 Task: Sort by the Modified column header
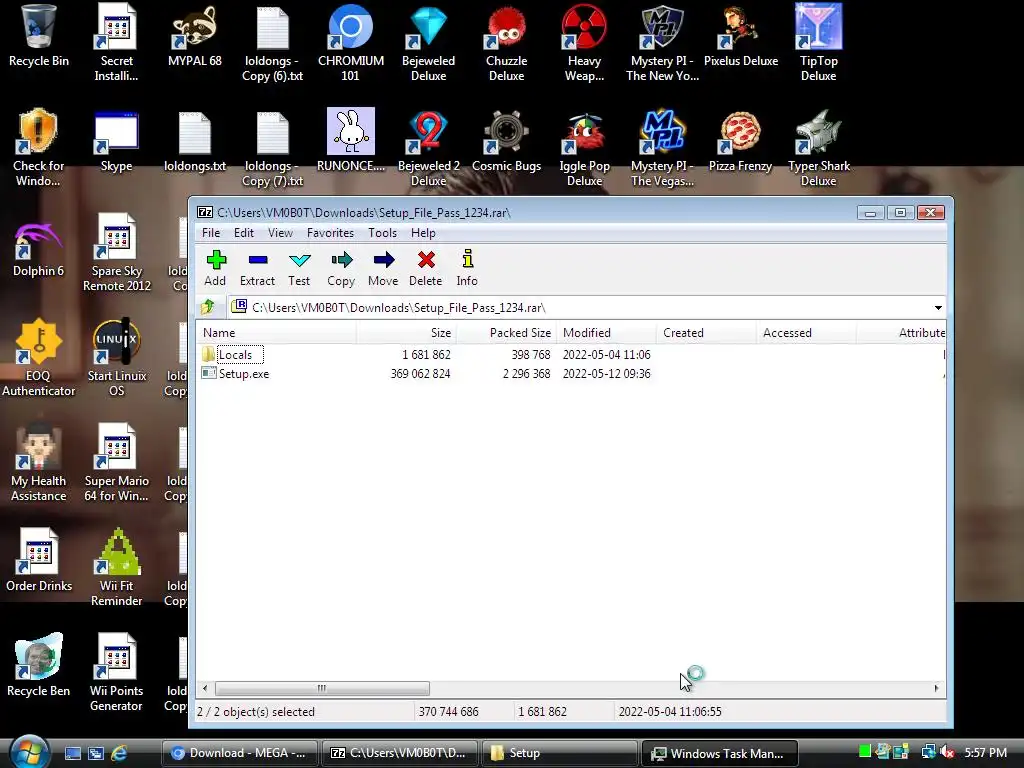606,332
